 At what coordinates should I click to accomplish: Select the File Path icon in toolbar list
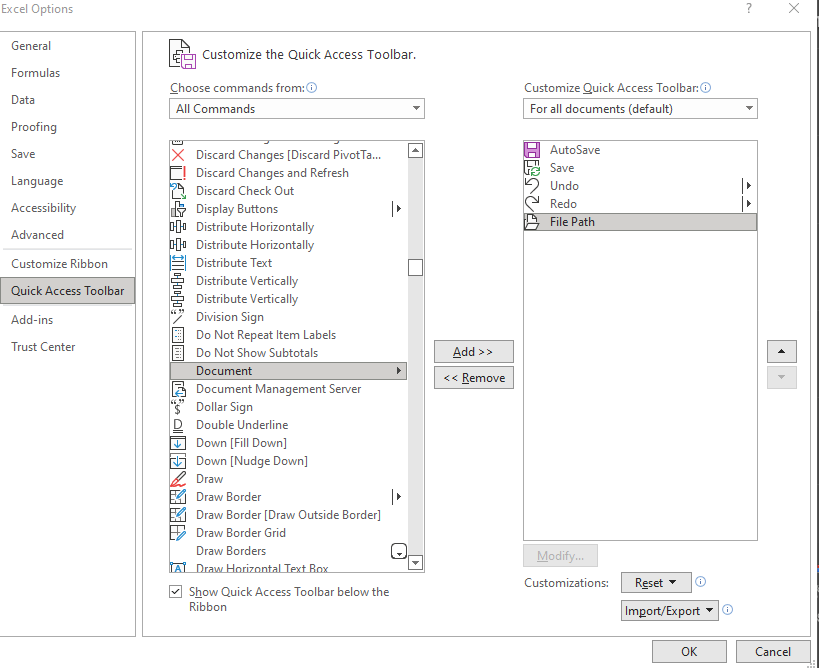click(532, 222)
